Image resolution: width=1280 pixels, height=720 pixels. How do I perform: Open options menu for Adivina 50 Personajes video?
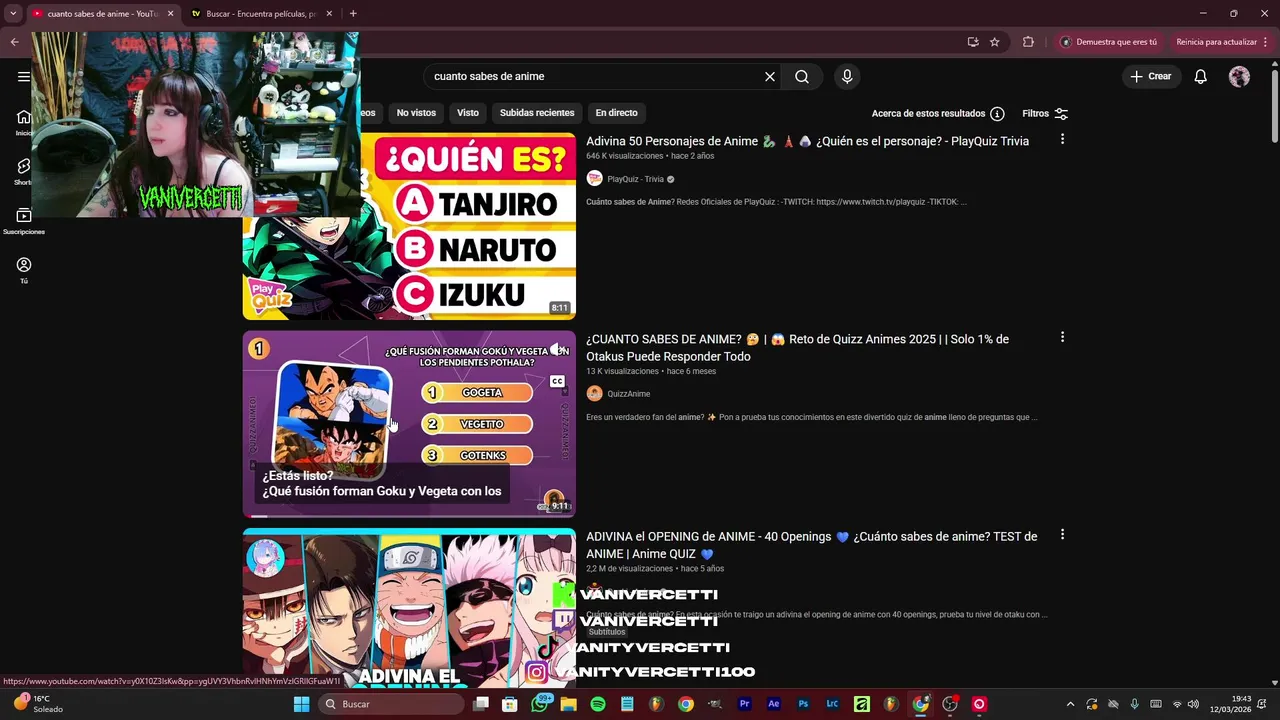1062,139
